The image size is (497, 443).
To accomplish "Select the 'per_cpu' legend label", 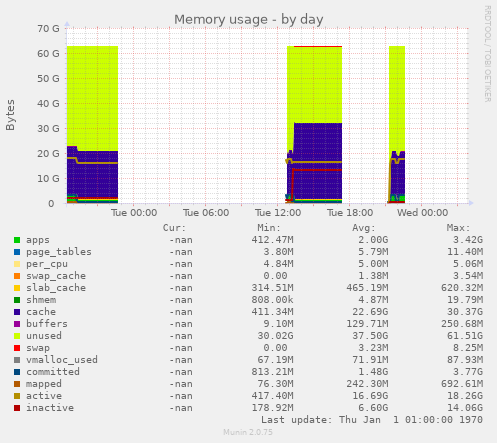I will [x=47, y=264].
